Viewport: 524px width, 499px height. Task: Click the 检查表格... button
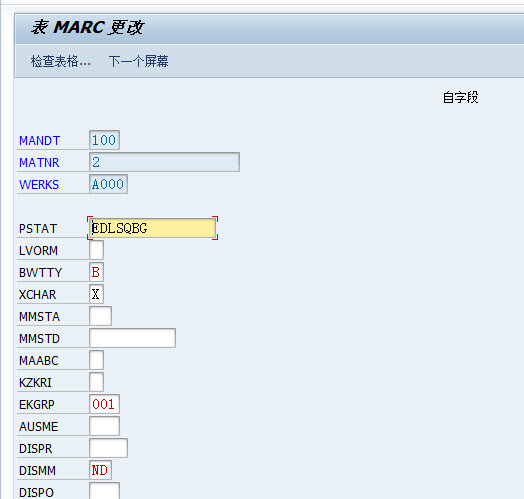60,61
